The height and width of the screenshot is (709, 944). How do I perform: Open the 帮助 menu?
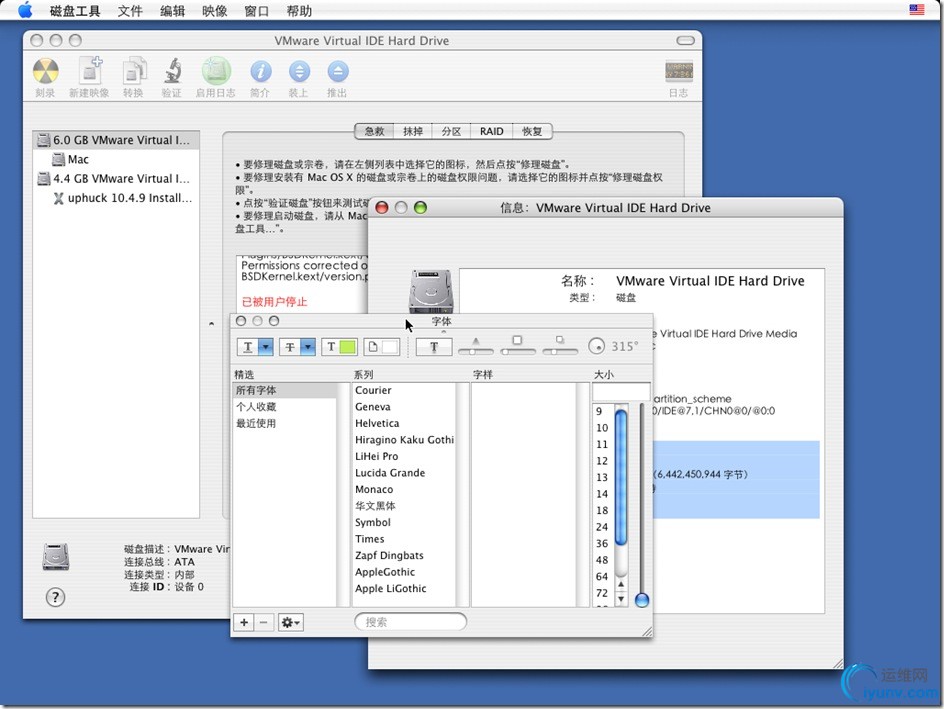299,11
